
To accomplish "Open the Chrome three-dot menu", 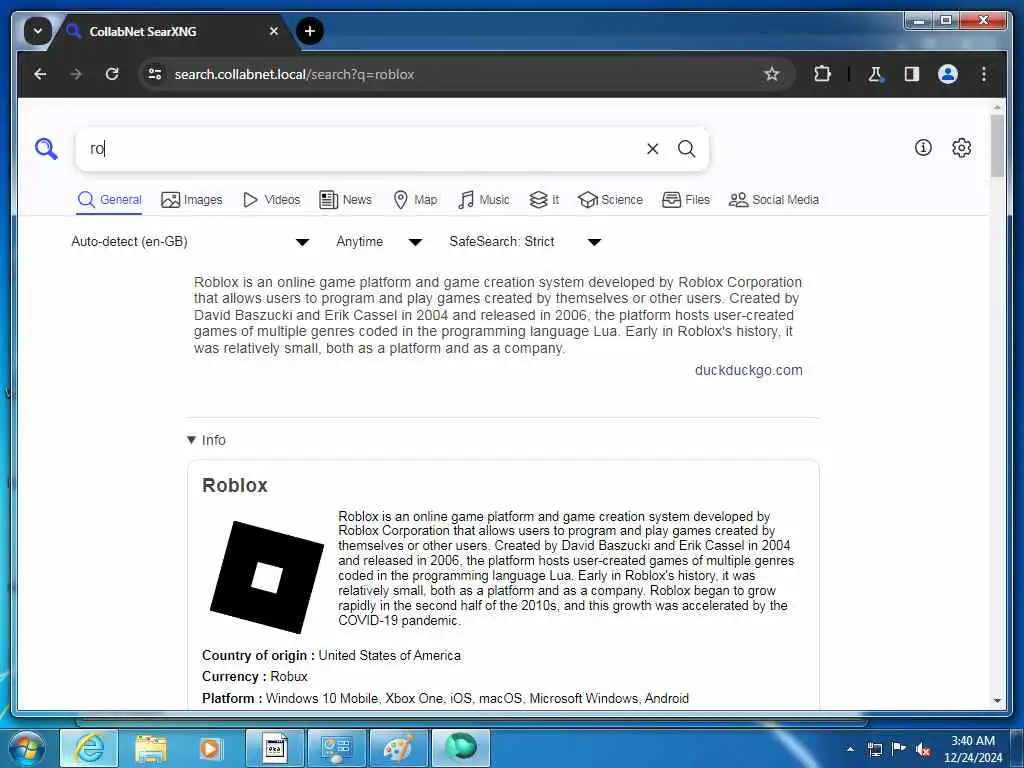I will coord(984,74).
